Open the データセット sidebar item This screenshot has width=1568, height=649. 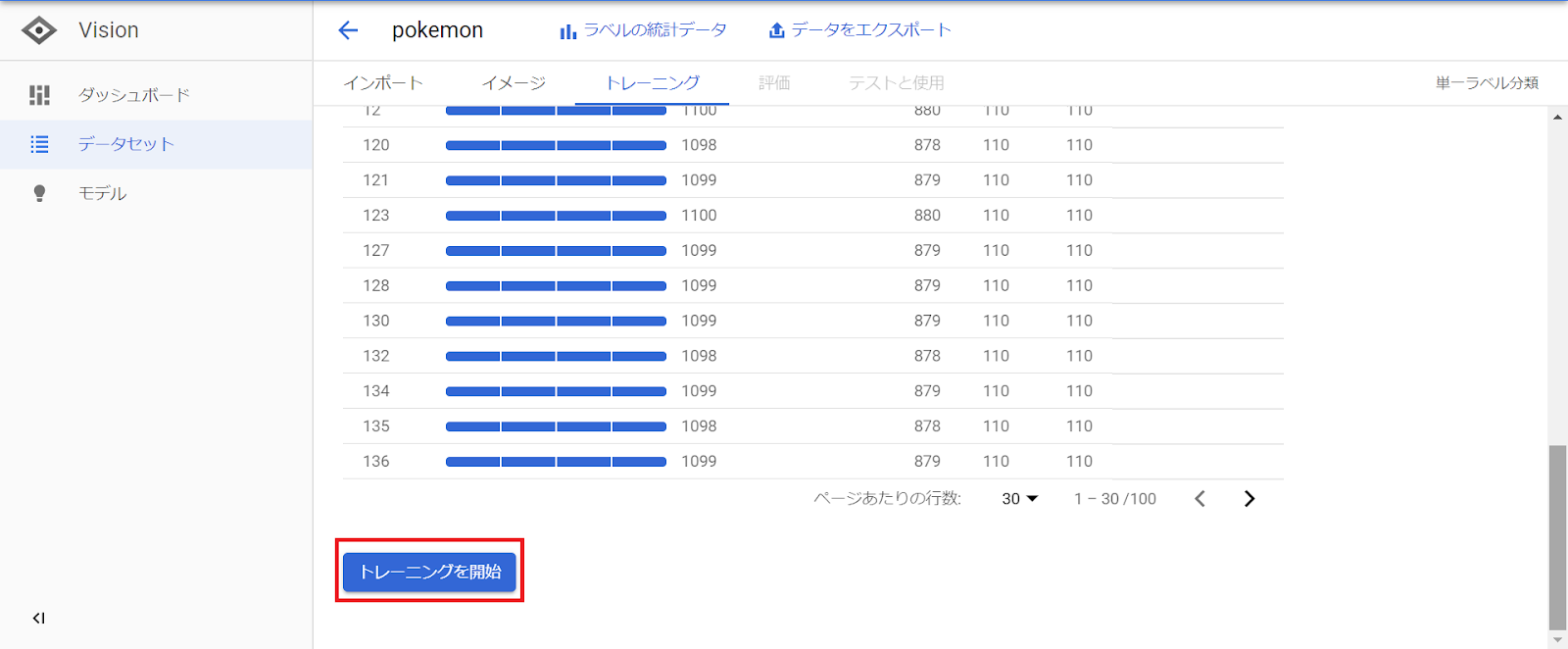click(157, 144)
